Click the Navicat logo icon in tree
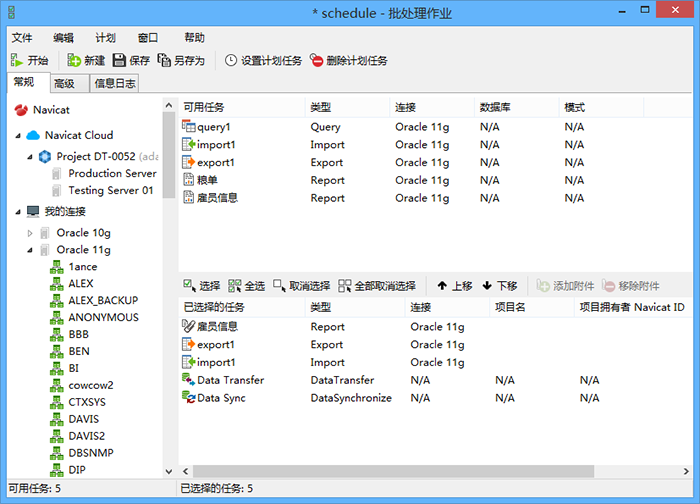 (21, 110)
